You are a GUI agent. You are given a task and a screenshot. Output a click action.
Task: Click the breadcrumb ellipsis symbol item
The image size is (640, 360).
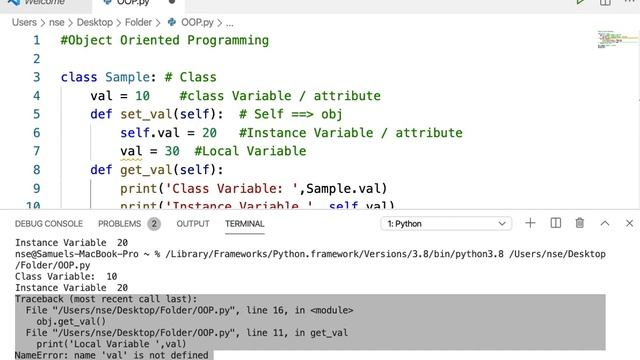point(230,23)
